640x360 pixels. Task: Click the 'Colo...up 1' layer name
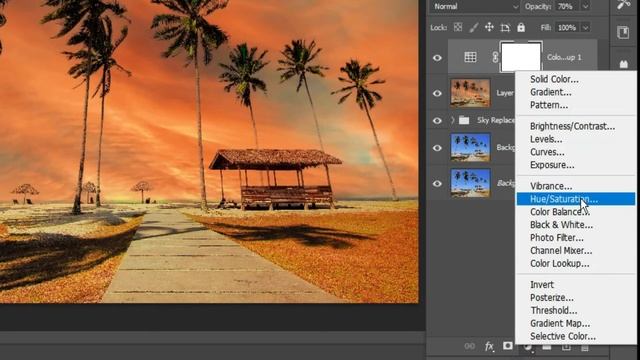pos(564,58)
